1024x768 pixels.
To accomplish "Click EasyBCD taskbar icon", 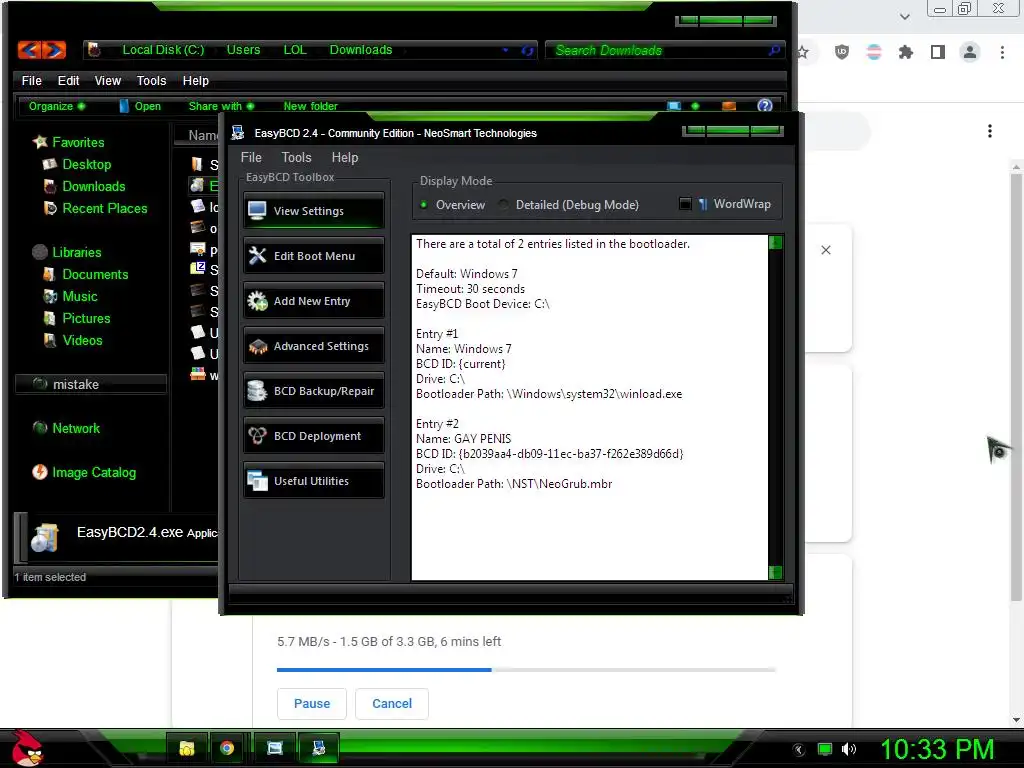I will [319, 748].
